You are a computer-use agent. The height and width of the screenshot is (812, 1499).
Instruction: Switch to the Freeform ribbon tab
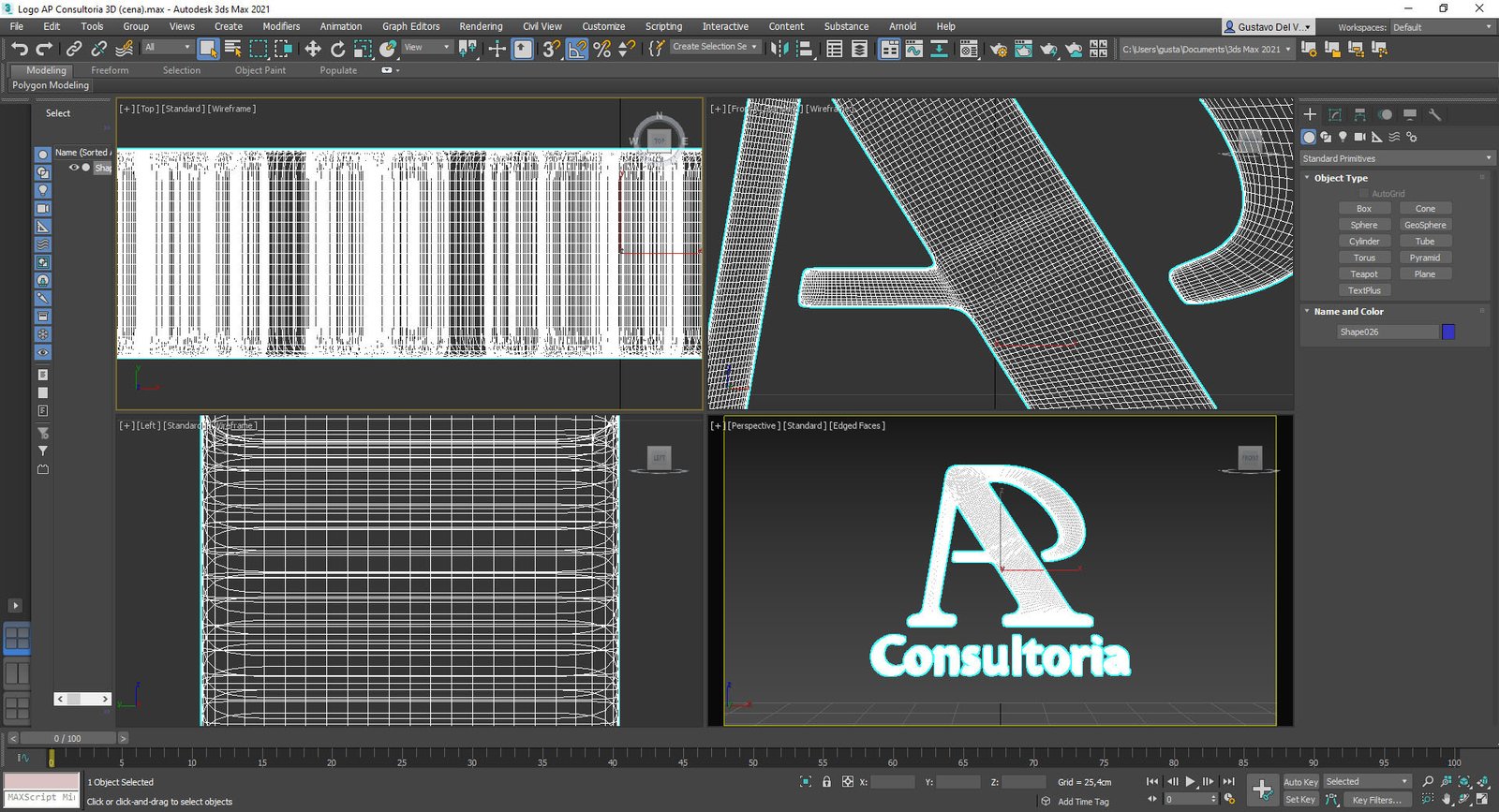tap(110, 70)
